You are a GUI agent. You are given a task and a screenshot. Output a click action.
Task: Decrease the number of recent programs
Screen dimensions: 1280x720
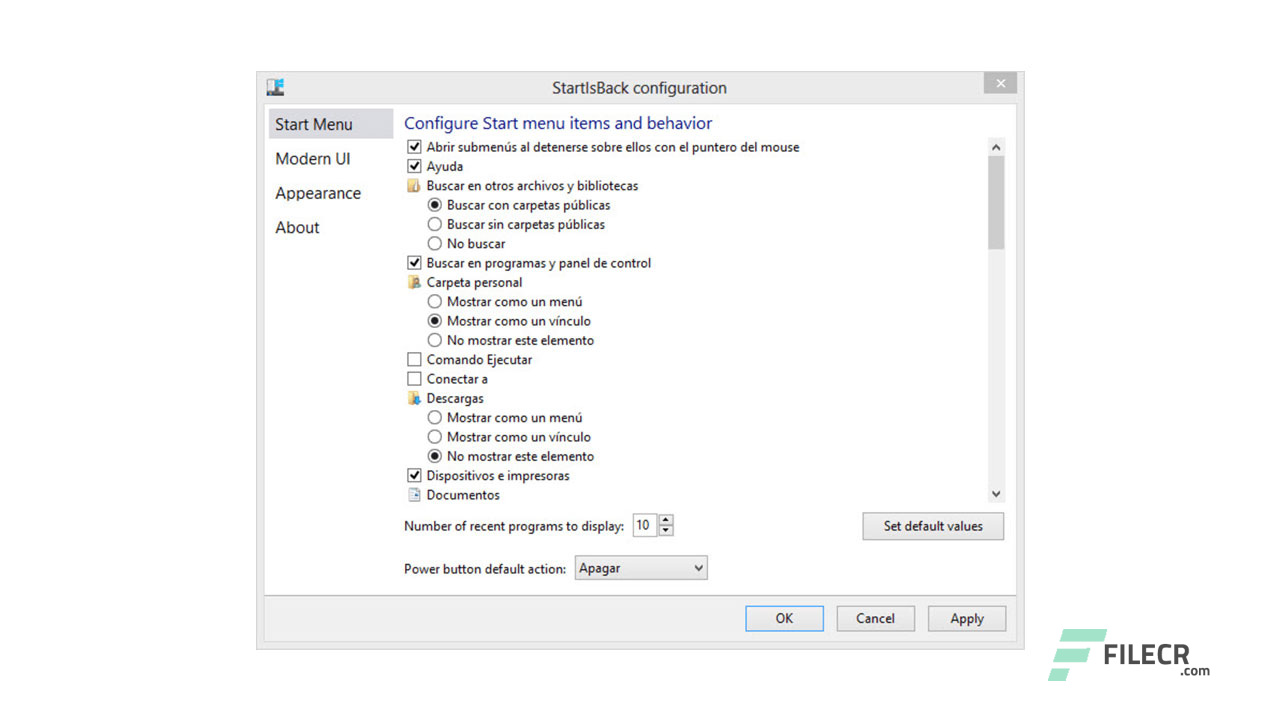click(x=666, y=530)
